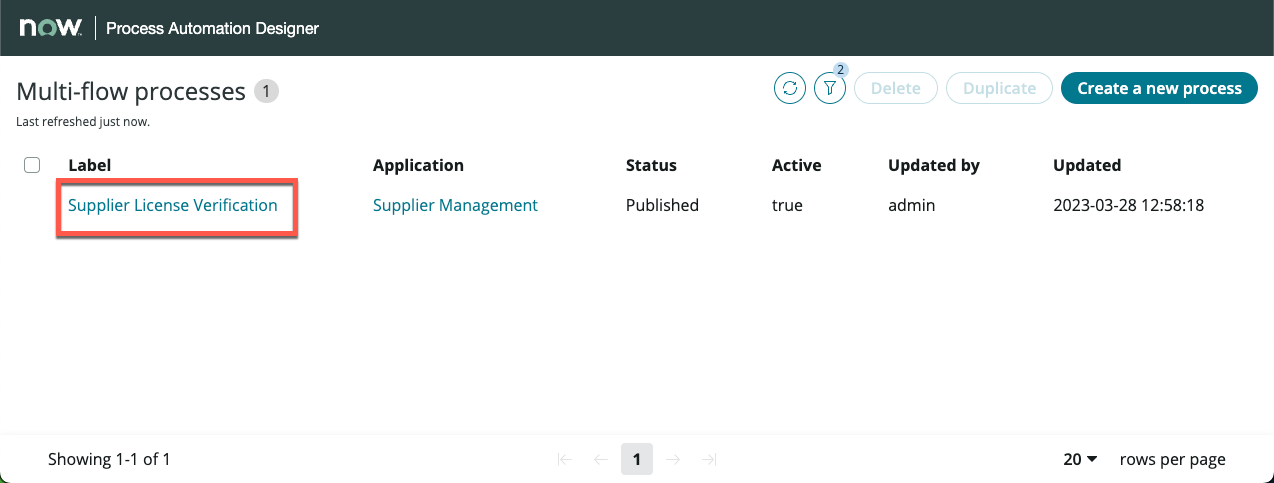Image resolution: width=1274 pixels, height=483 pixels.
Task: Click the refresh list icon
Action: point(790,88)
